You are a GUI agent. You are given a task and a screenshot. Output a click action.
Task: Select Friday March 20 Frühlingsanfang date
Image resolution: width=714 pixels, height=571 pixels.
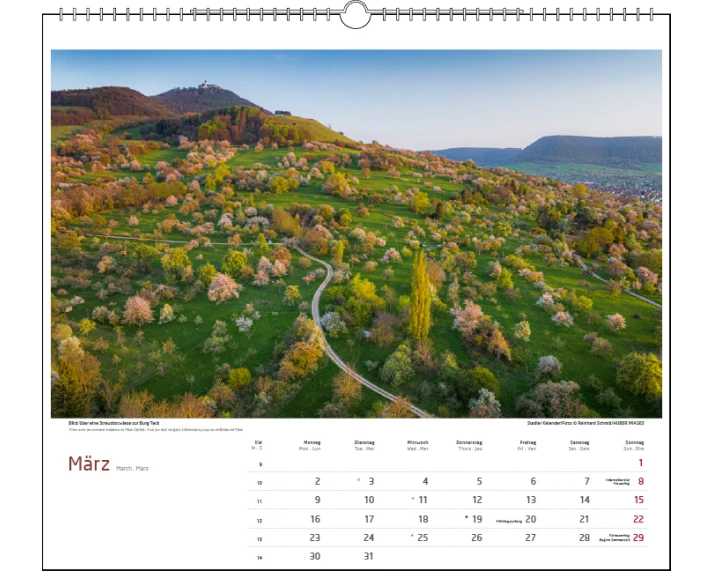[530, 519]
